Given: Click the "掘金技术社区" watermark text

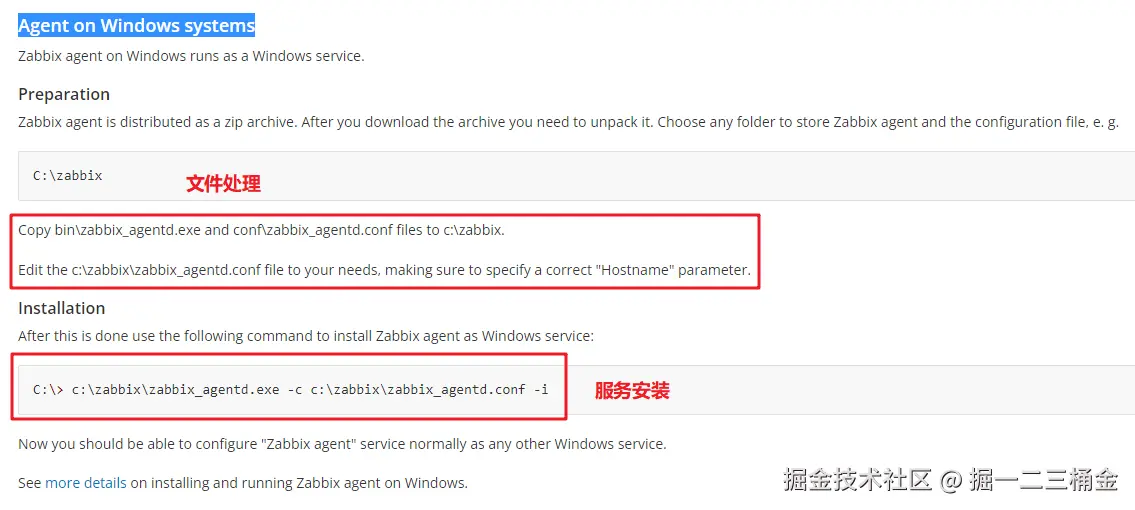Looking at the screenshot, I should 858,480.
